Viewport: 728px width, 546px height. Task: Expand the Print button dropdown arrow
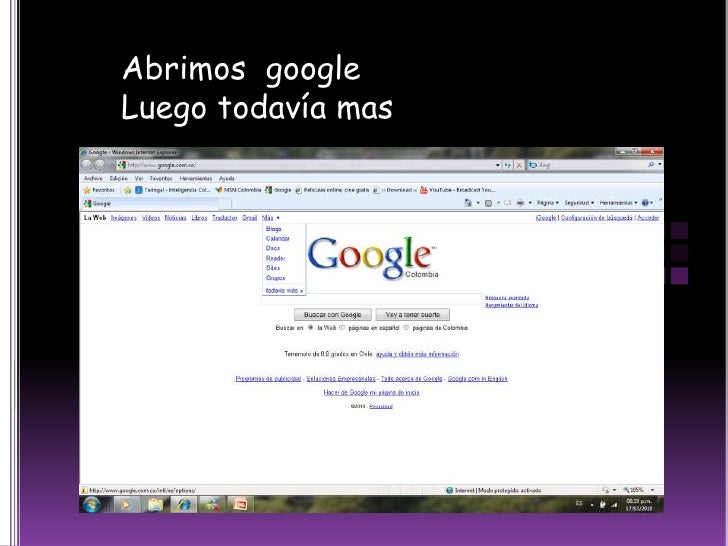pyautogui.click(x=530, y=203)
